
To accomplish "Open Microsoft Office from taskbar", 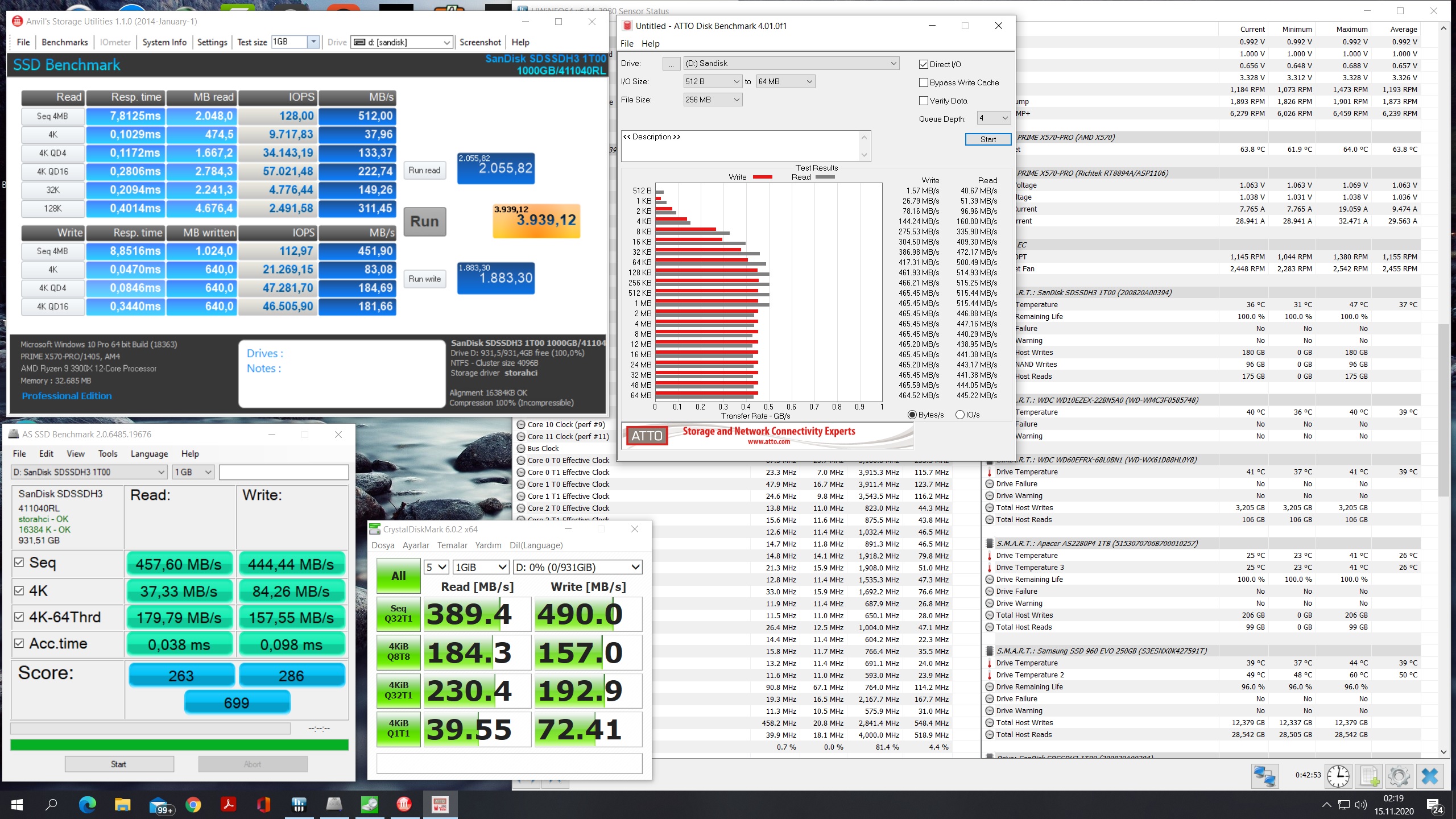I will pos(263,805).
